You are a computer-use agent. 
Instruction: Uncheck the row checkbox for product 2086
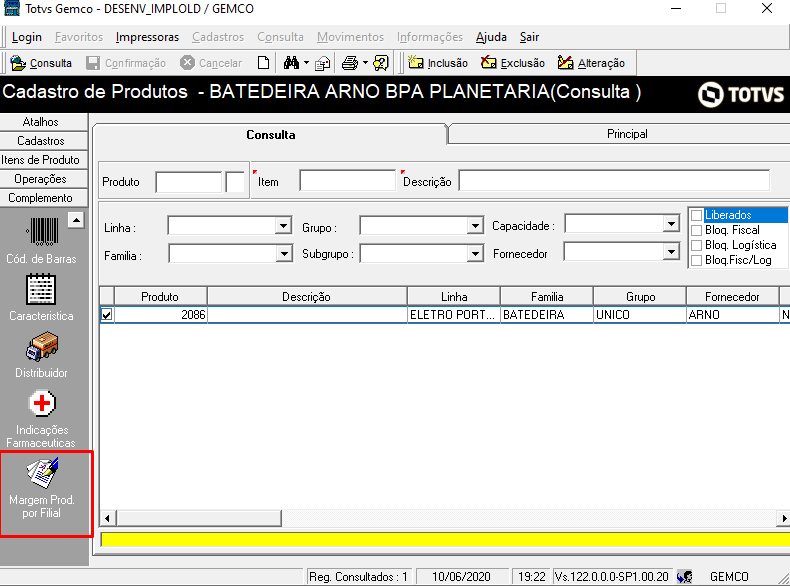pos(106,315)
